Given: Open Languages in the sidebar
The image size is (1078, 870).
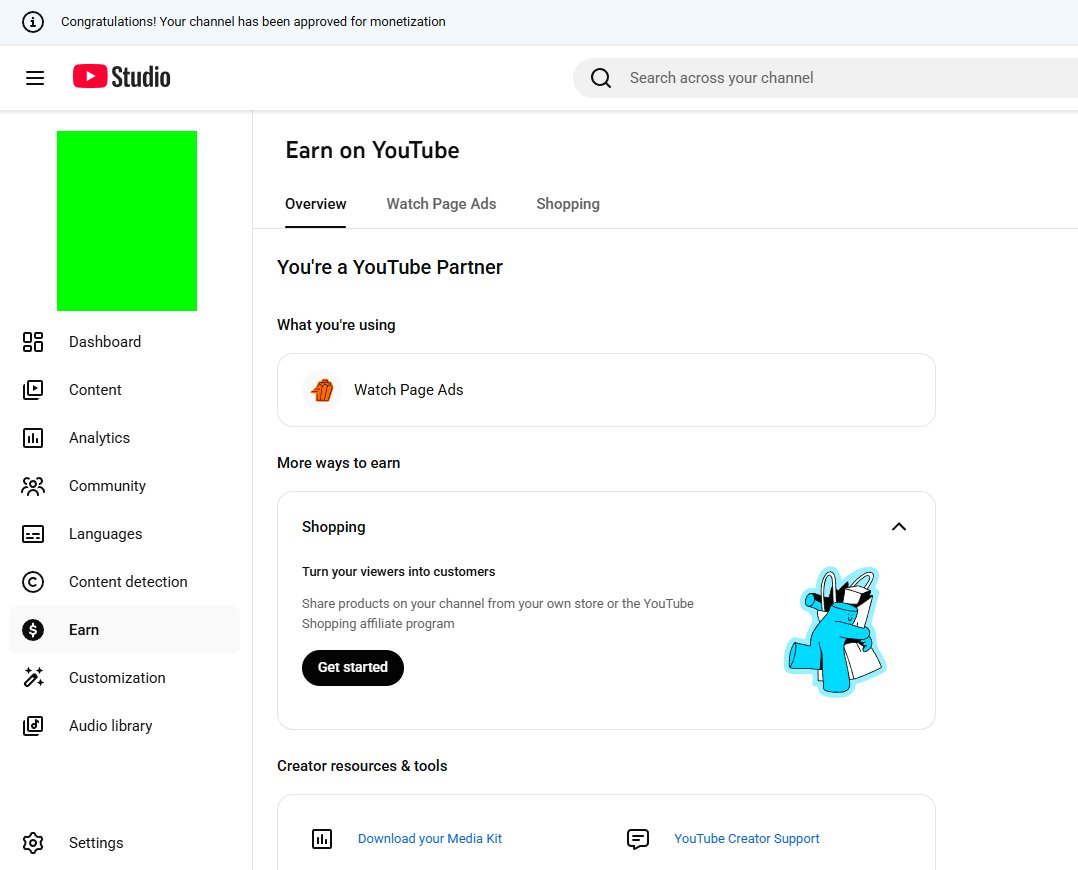Looking at the screenshot, I should pos(124,534).
